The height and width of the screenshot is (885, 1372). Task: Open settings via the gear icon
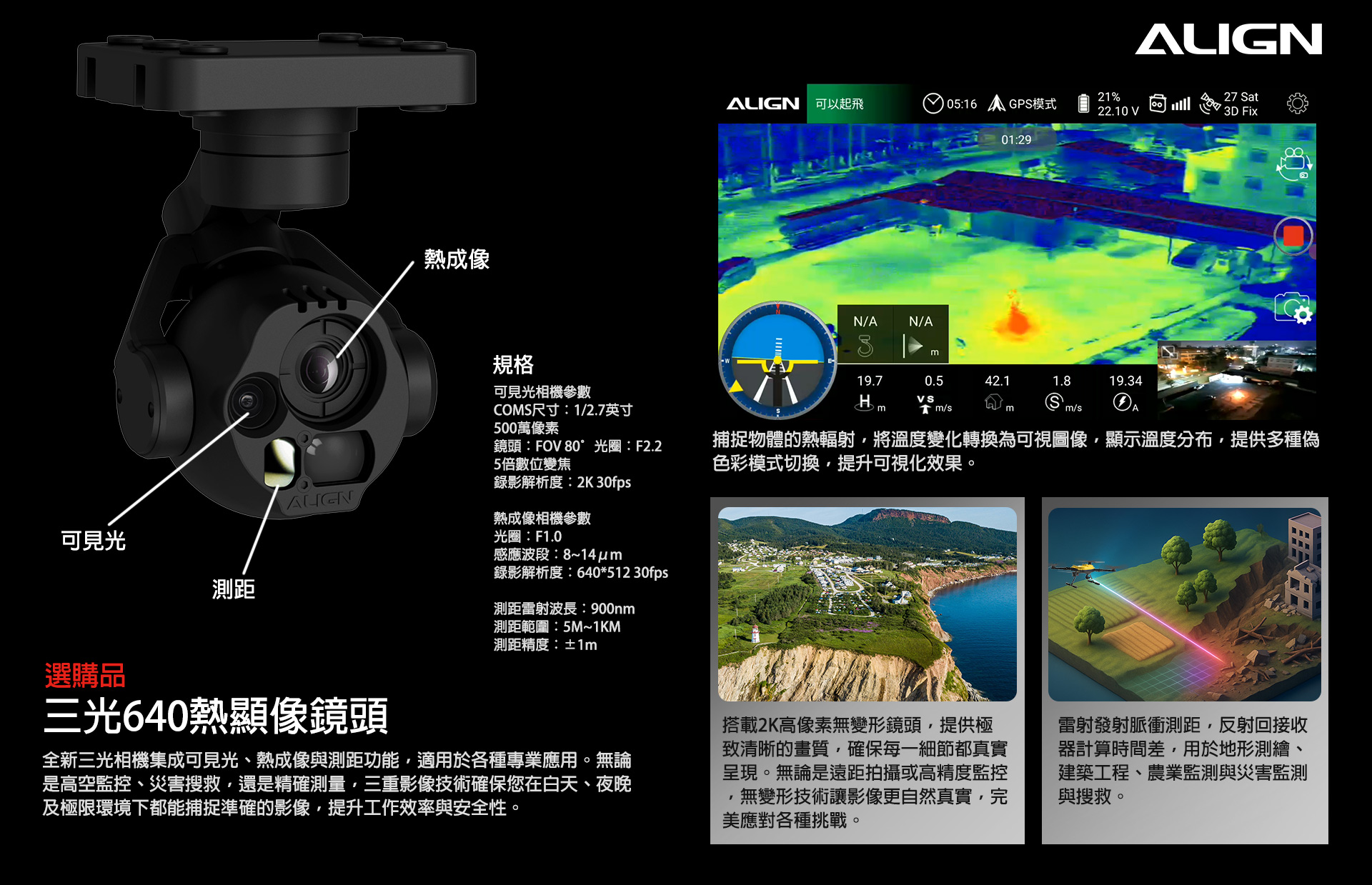(1297, 104)
